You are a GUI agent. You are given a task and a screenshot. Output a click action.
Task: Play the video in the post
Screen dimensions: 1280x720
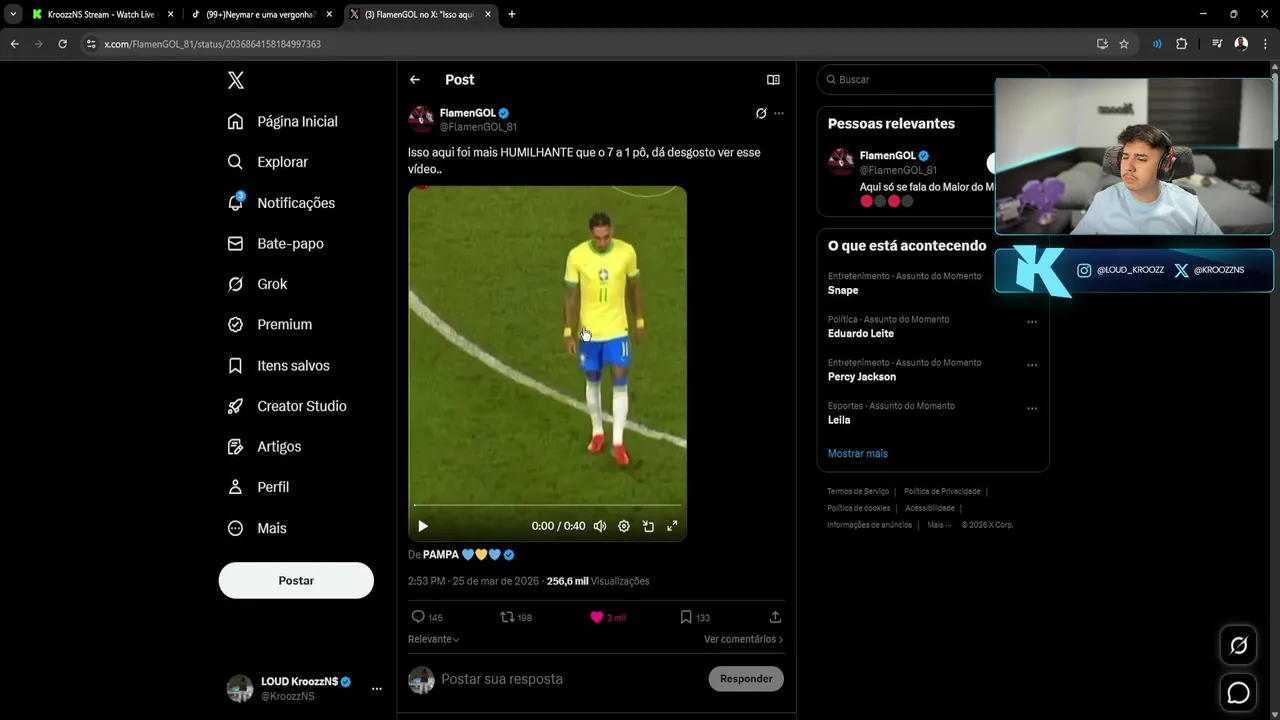[423, 526]
